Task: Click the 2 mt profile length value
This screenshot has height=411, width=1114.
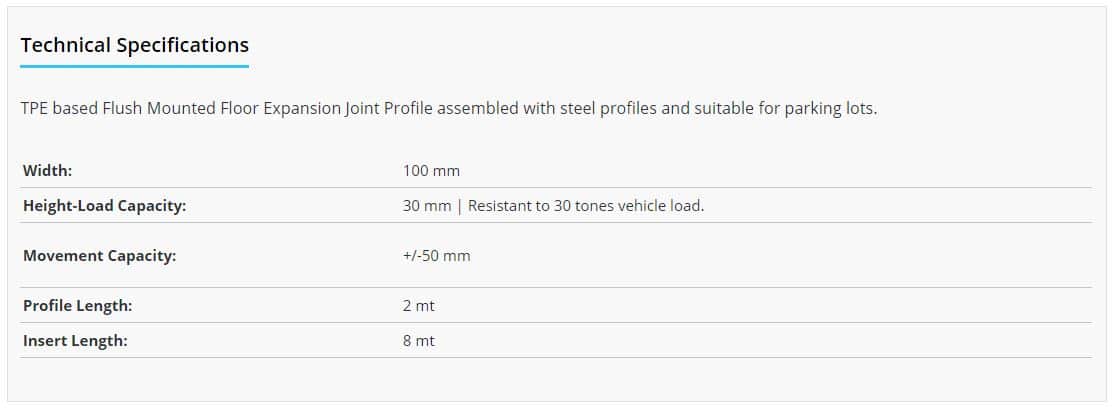Action: click(x=418, y=306)
